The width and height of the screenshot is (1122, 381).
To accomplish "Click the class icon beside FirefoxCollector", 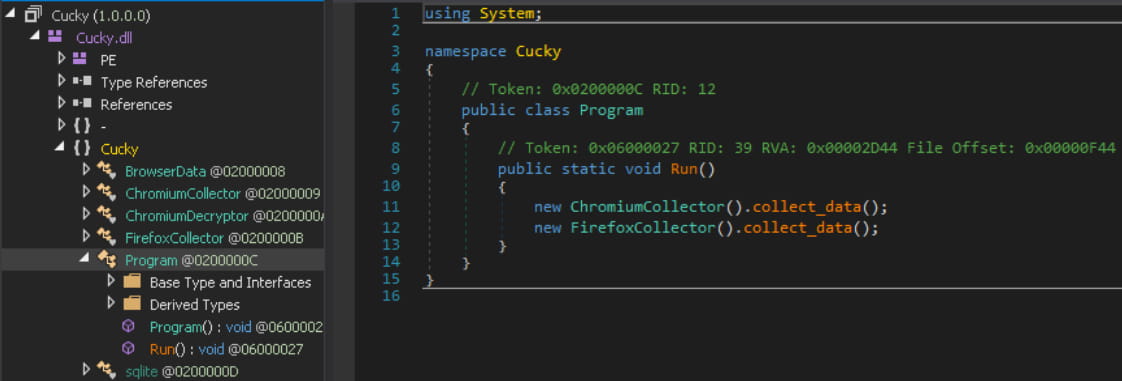I will [107, 238].
